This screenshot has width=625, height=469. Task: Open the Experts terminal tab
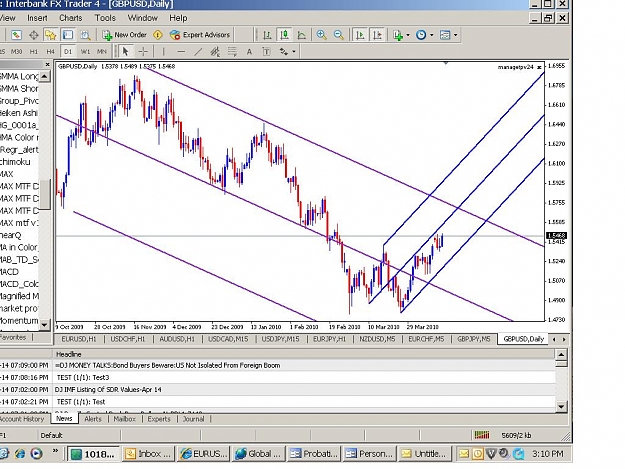click(x=159, y=419)
